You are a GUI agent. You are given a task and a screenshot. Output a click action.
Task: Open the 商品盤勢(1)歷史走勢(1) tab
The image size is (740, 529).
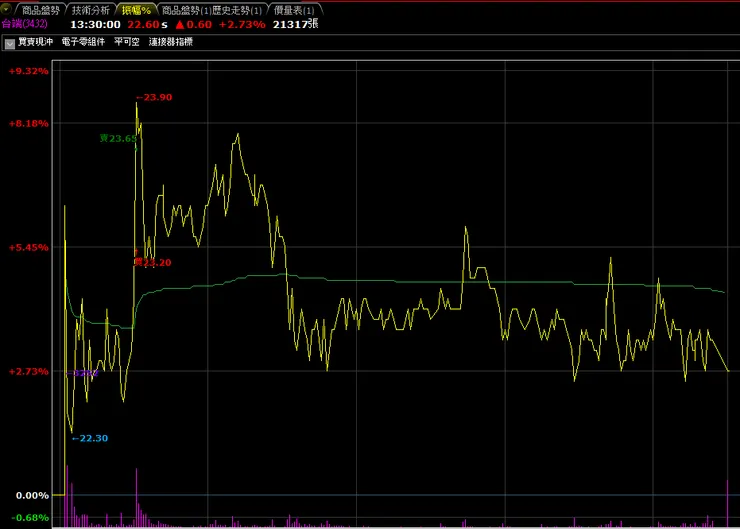212,10
